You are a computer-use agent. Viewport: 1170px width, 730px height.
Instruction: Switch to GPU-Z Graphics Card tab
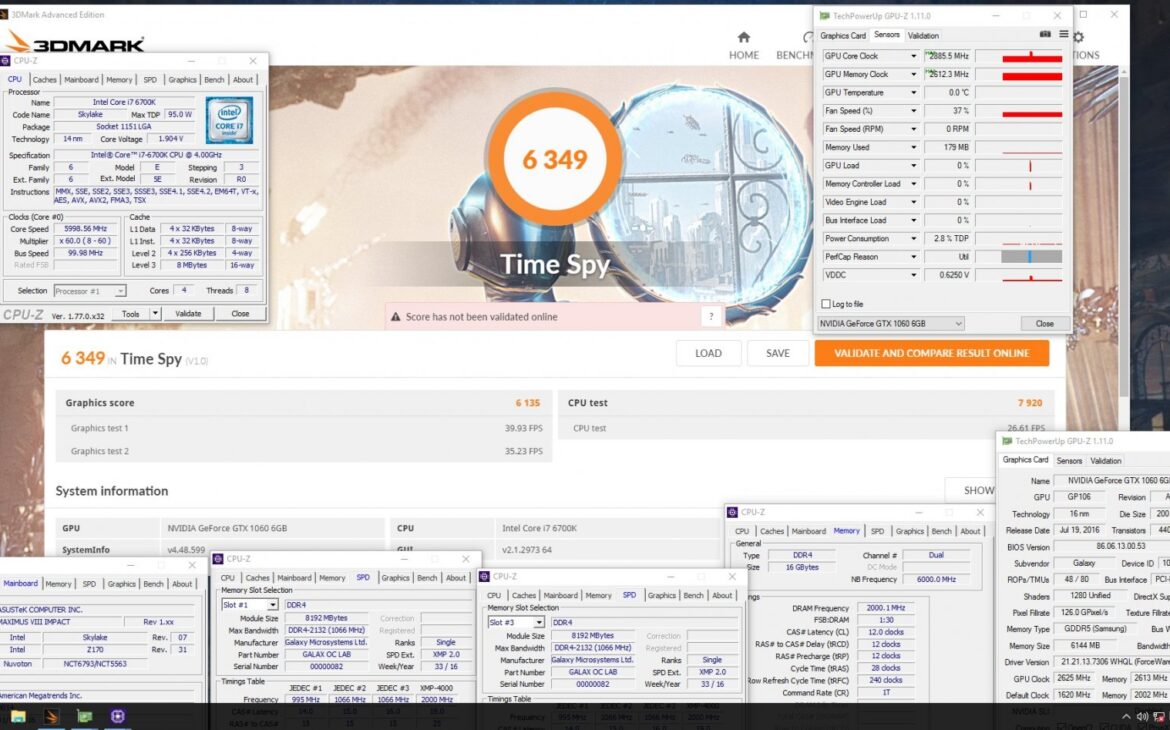point(843,36)
